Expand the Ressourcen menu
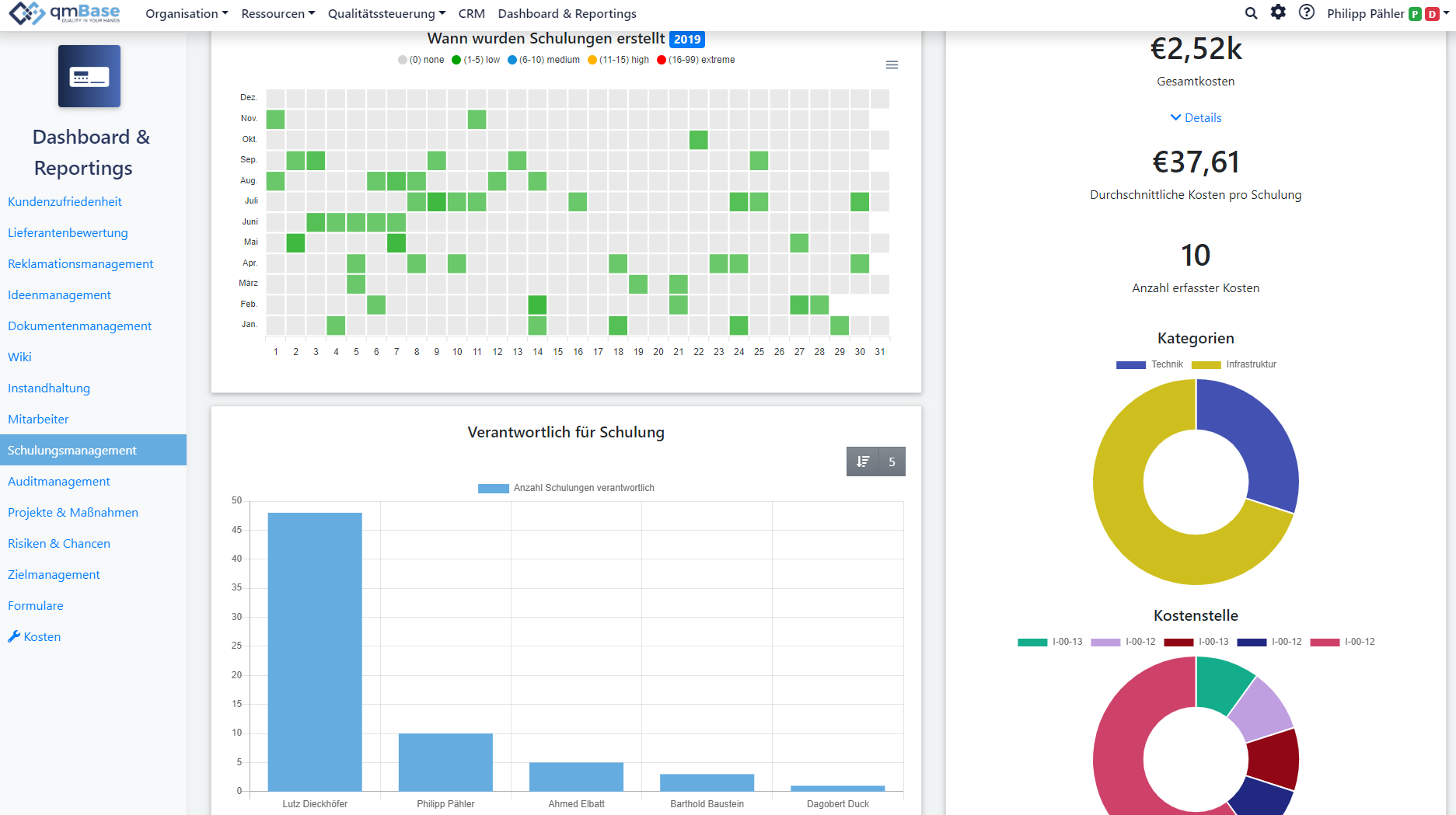The image size is (1456, 815). click(278, 14)
